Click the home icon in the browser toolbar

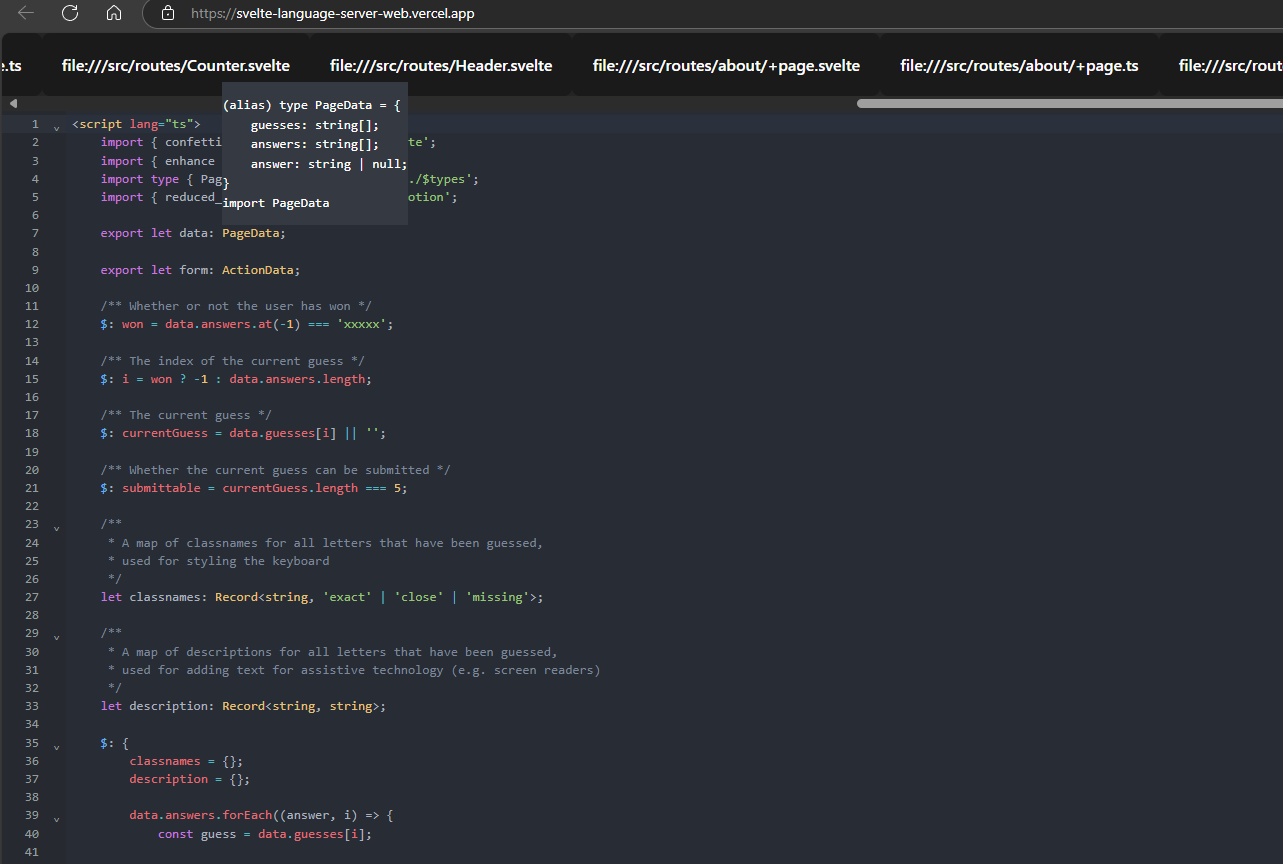(x=113, y=13)
